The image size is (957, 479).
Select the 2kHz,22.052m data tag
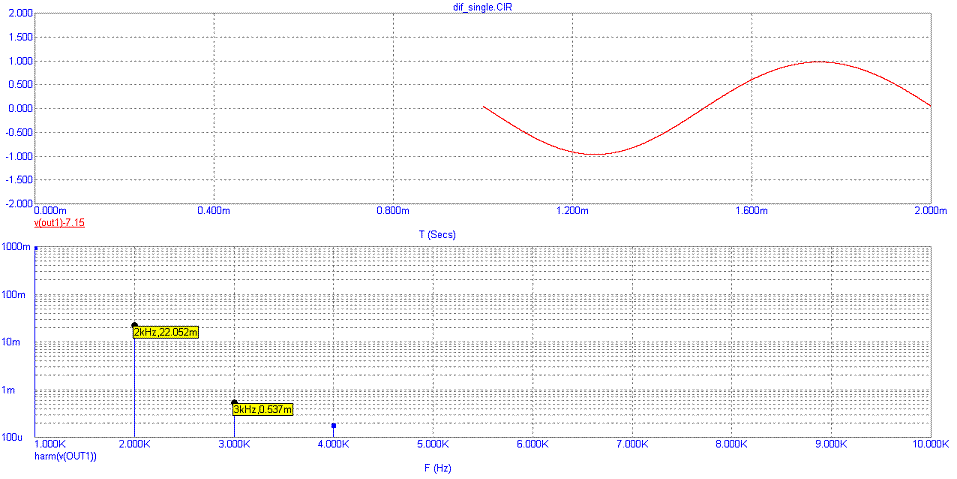coord(166,332)
